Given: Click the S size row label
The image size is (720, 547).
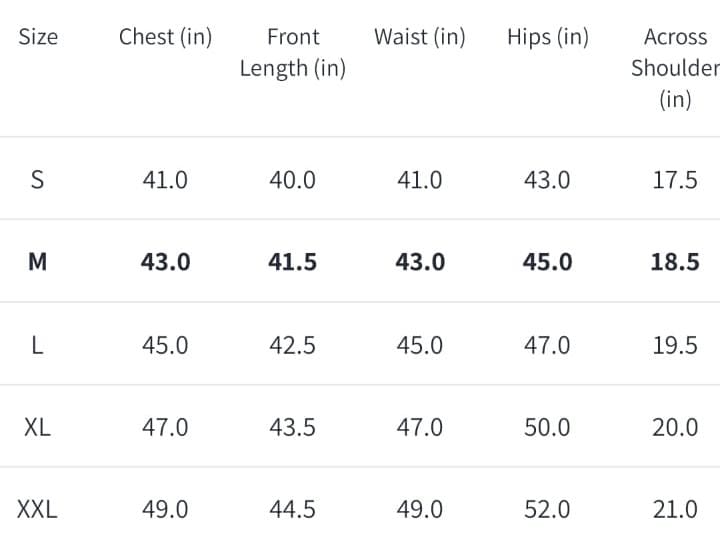Looking at the screenshot, I should pos(38,180).
